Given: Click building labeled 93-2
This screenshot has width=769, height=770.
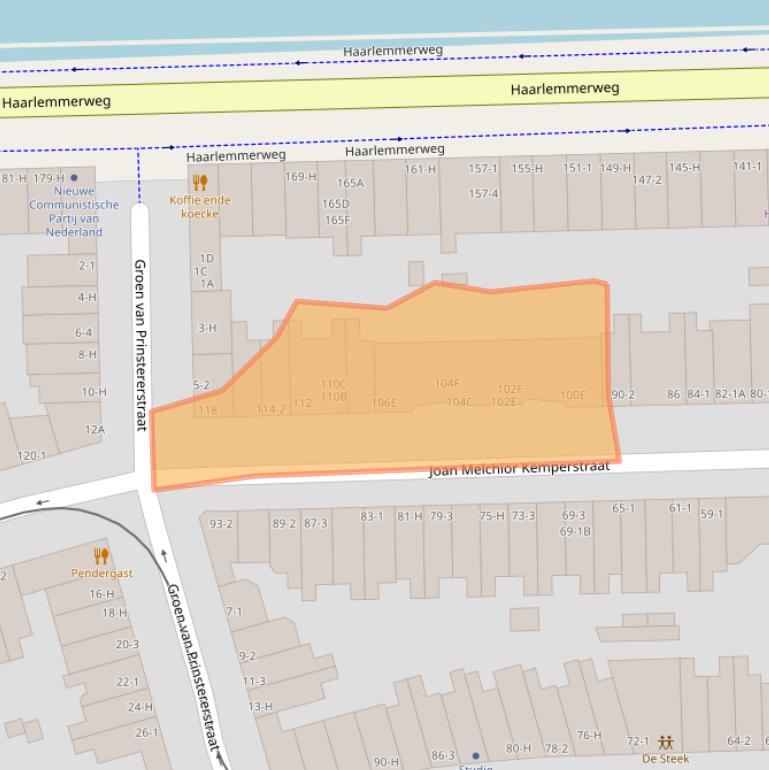Looking at the screenshot, I should click(221, 524).
